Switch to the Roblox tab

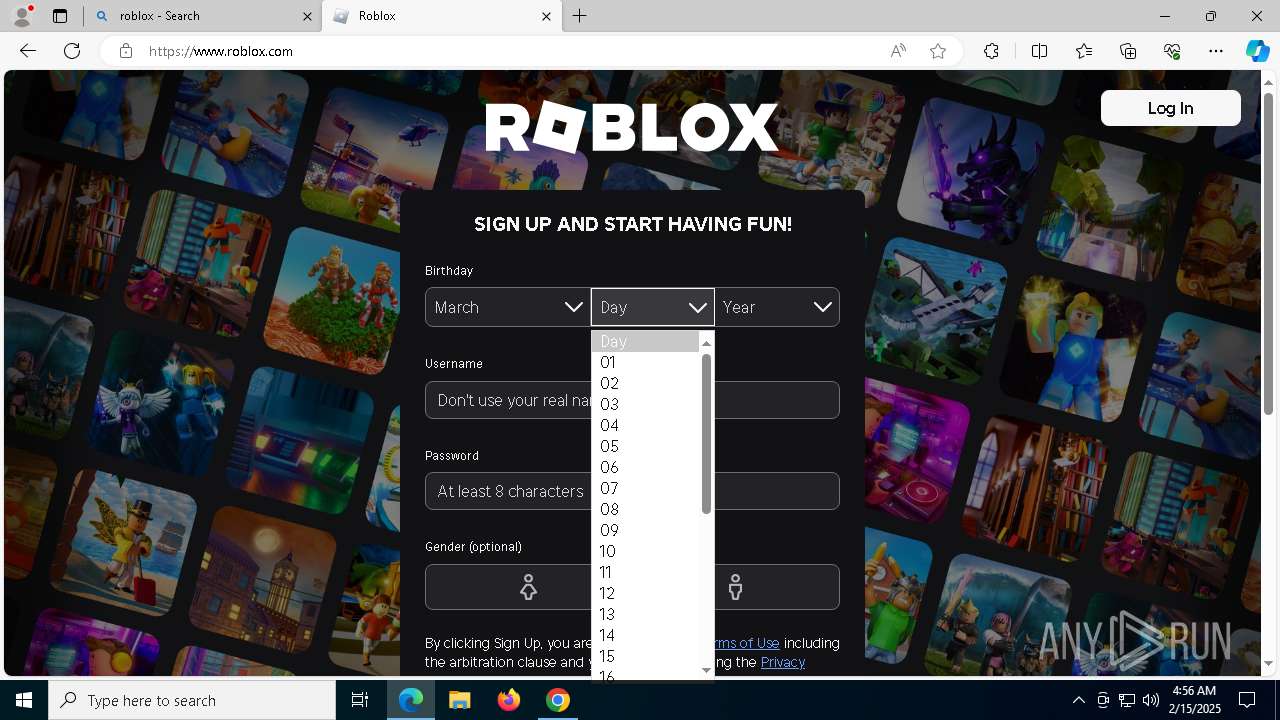coord(441,16)
